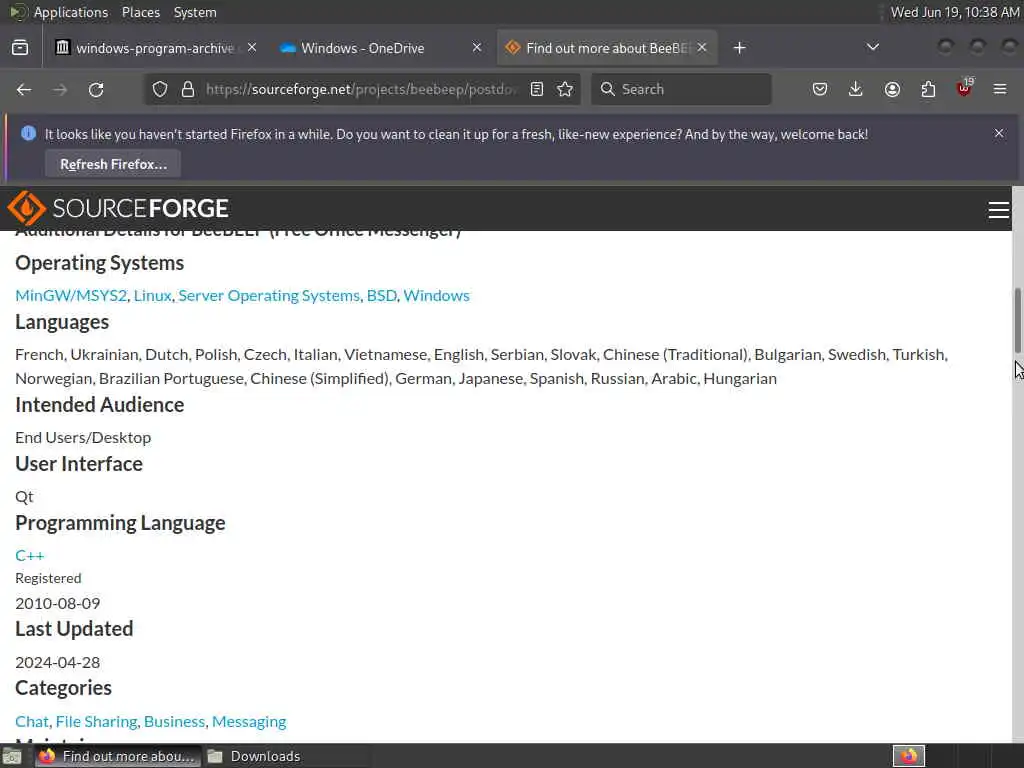
Task: Click the Qt user interface text
Action: pyautogui.click(x=24, y=497)
